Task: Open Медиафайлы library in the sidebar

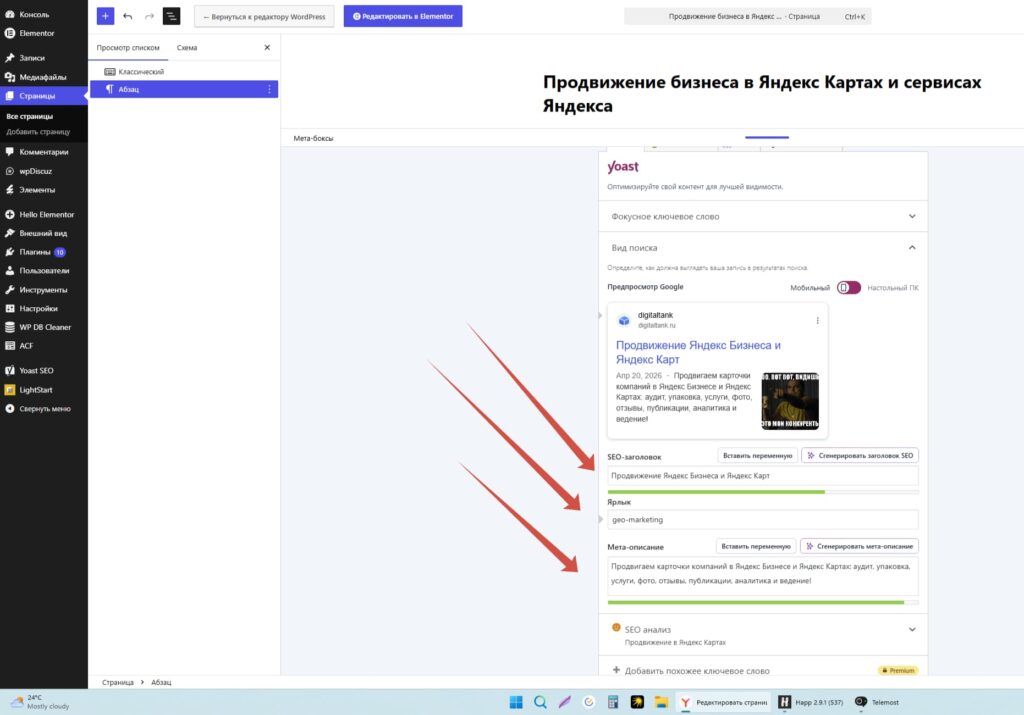Action: click(44, 77)
